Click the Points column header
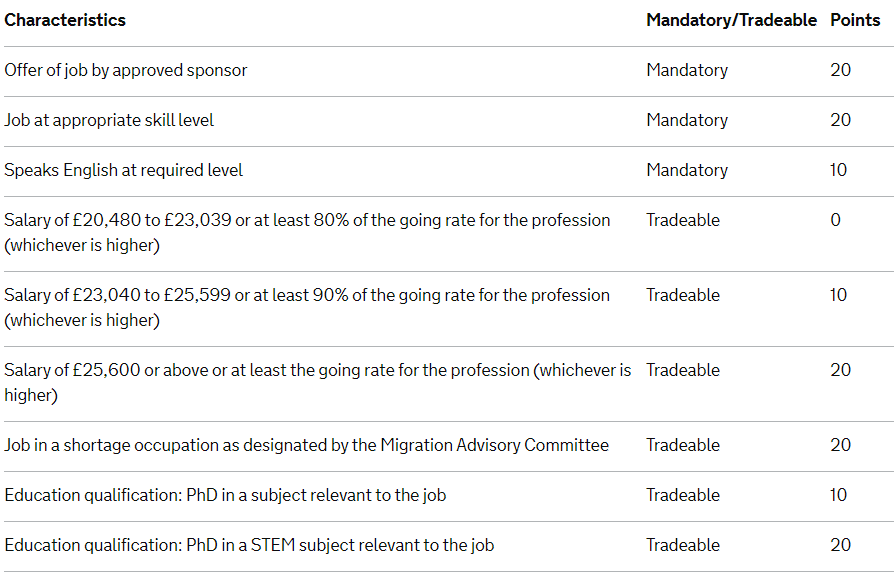Screen dimensions: 894x585 [x=855, y=21]
